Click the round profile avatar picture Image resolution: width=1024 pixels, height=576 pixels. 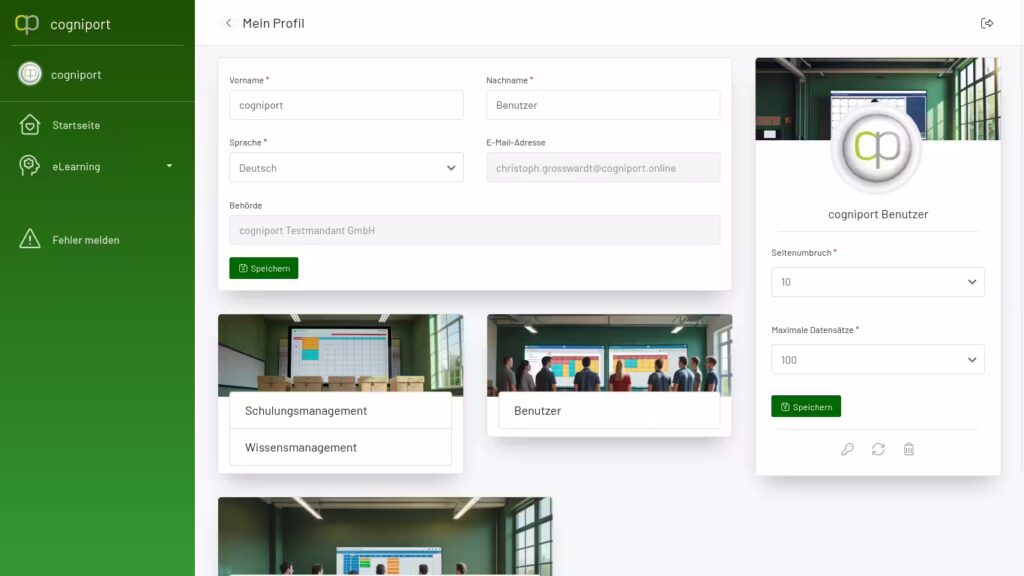pyautogui.click(x=877, y=148)
